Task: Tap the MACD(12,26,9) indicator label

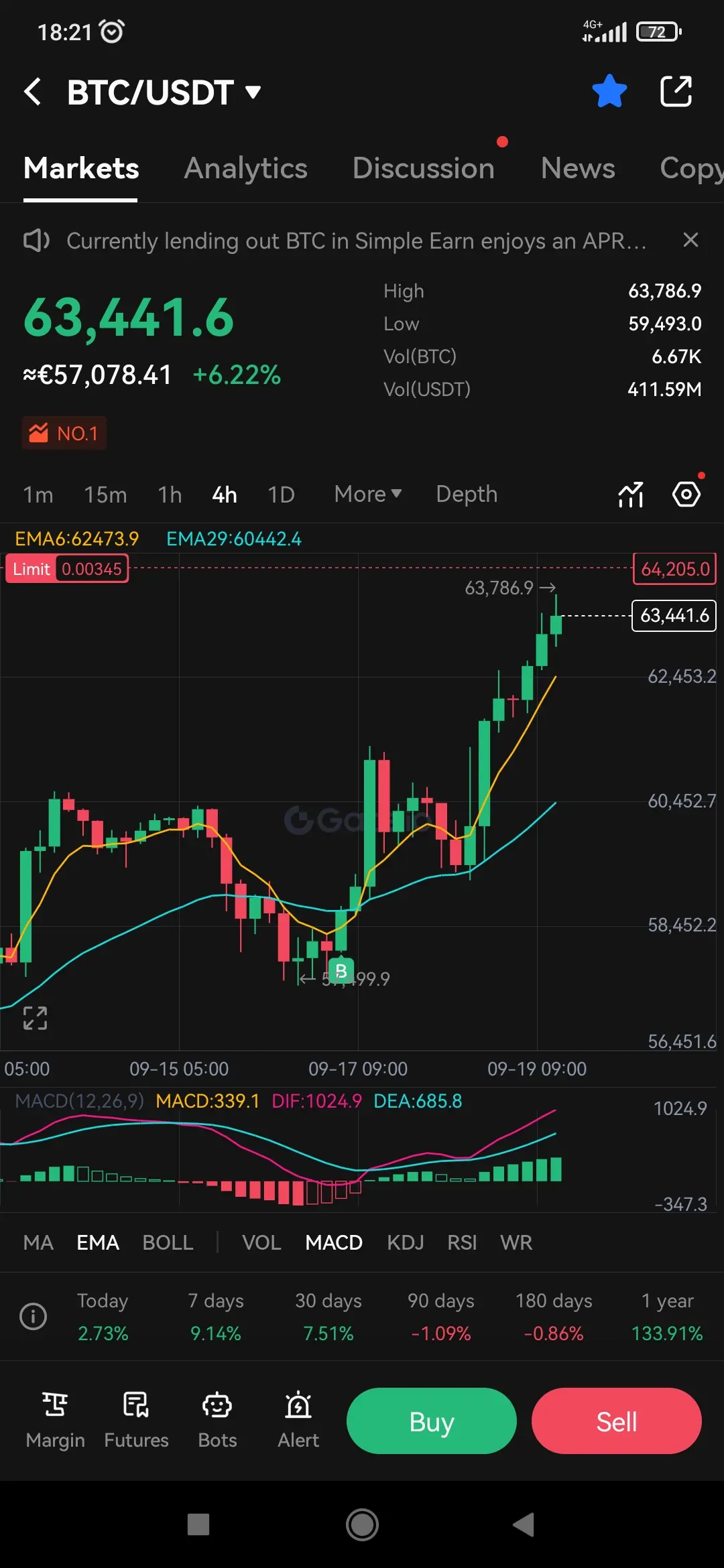Action: [x=79, y=1101]
